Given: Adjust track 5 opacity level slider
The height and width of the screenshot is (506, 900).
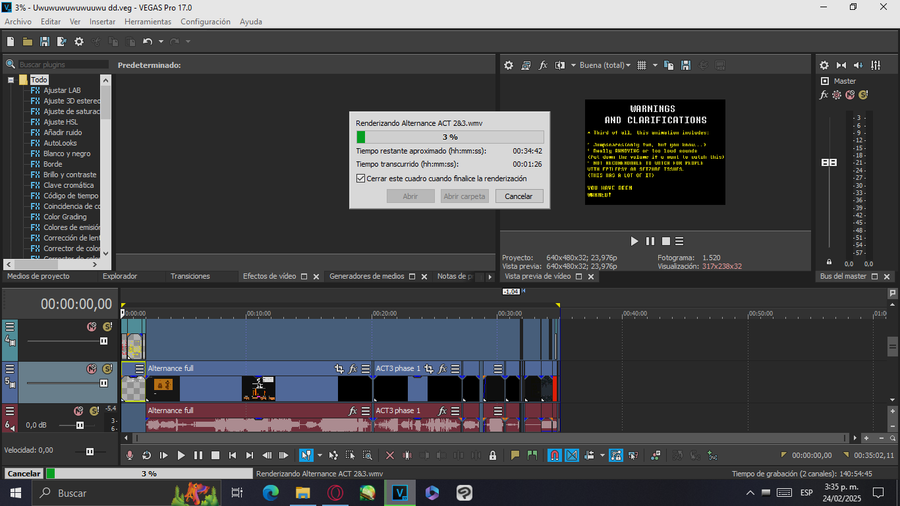Looking at the screenshot, I should (103, 383).
